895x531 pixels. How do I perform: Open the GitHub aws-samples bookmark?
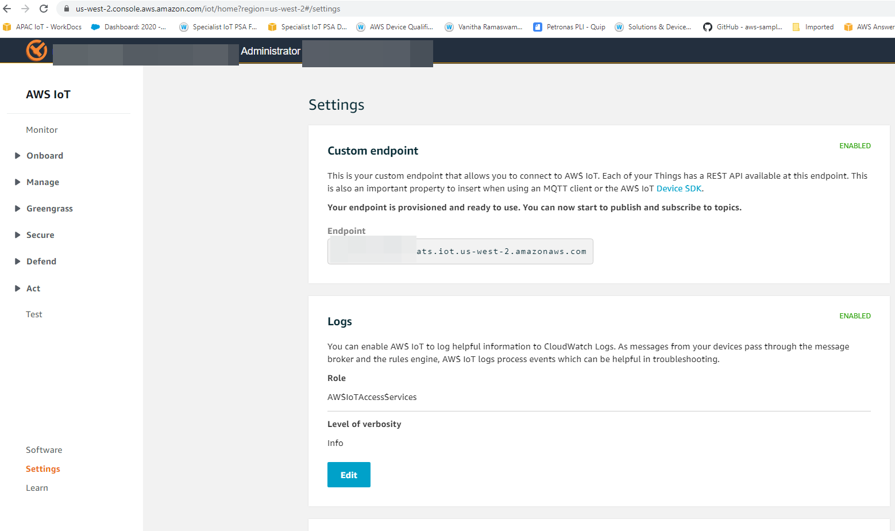point(742,27)
